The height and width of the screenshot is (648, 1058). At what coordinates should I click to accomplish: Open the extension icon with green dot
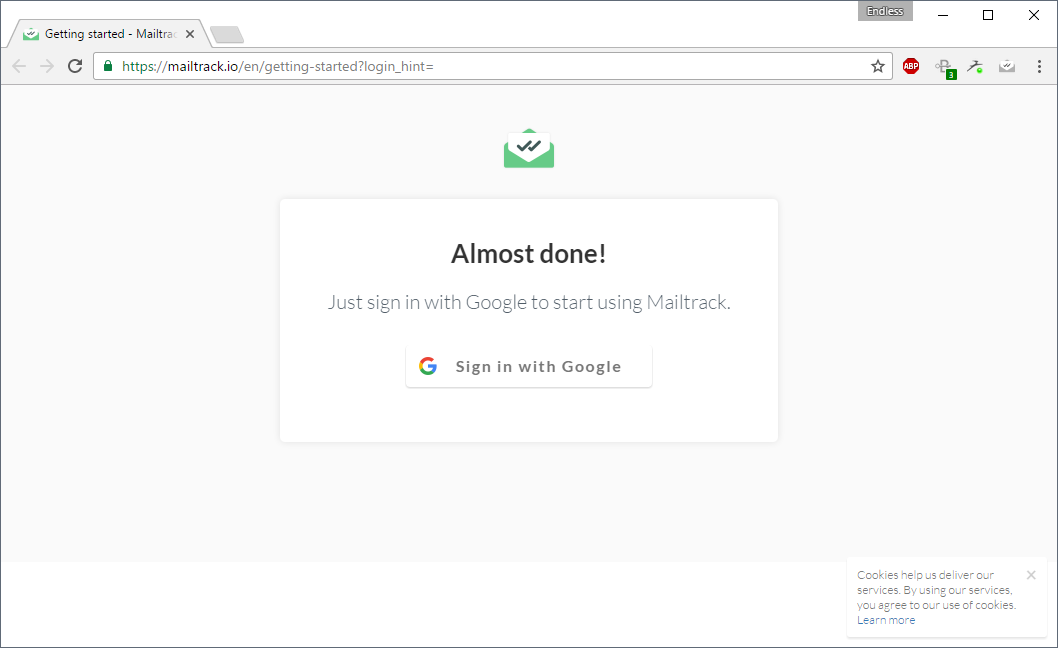coord(975,66)
